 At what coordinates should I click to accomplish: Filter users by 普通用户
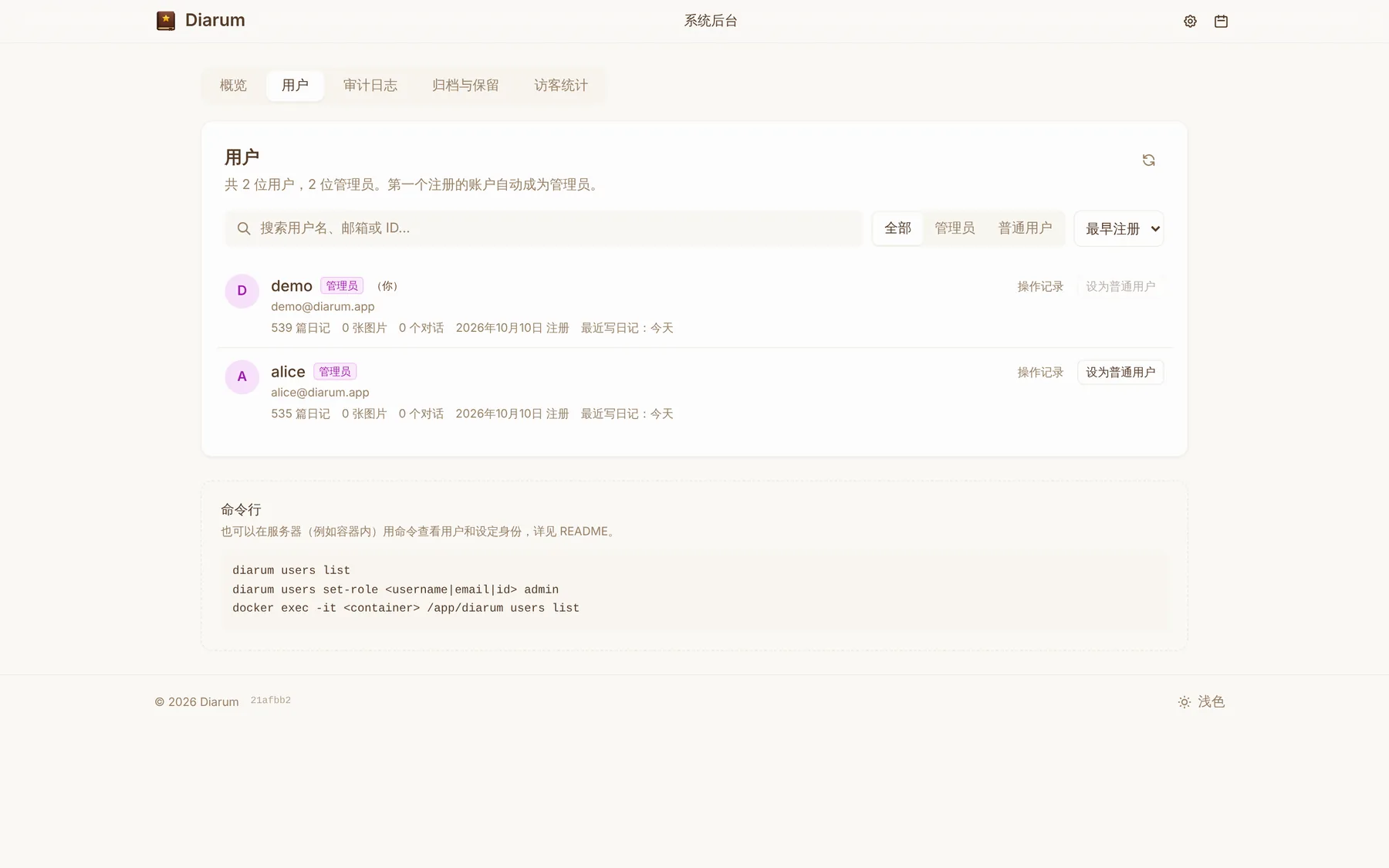point(1025,228)
